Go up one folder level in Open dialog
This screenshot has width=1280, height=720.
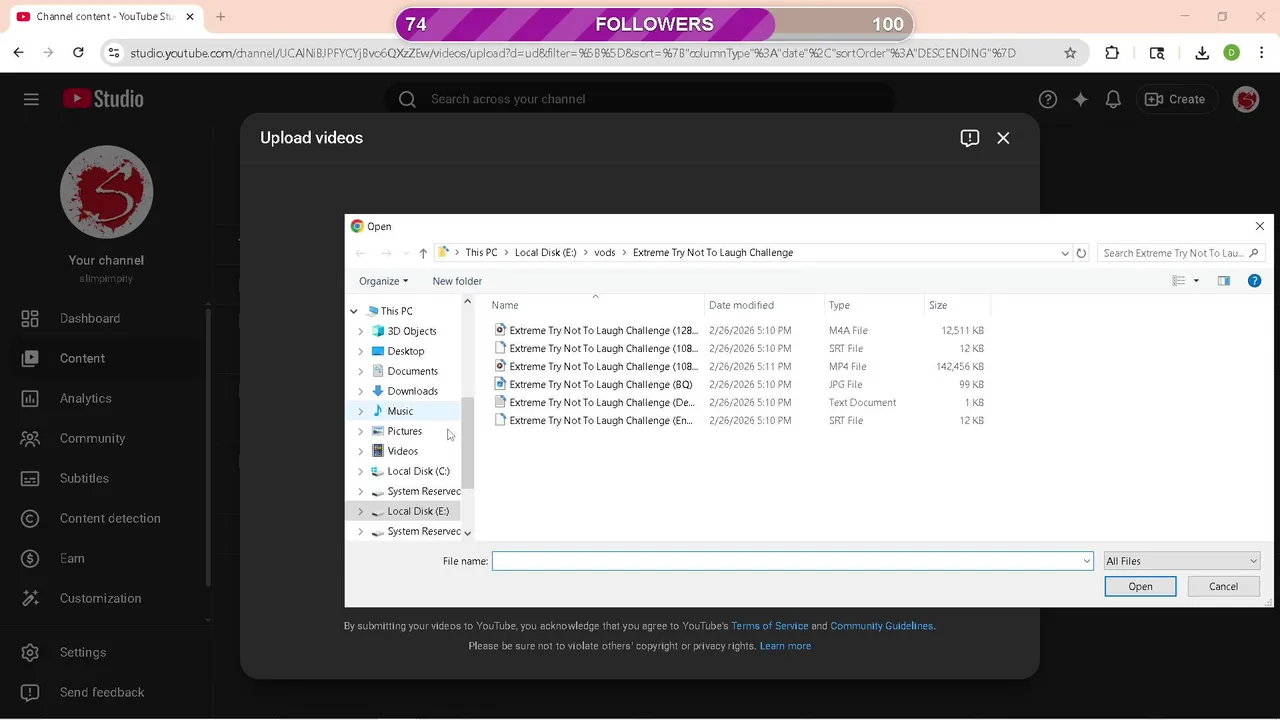coord(423,253)
